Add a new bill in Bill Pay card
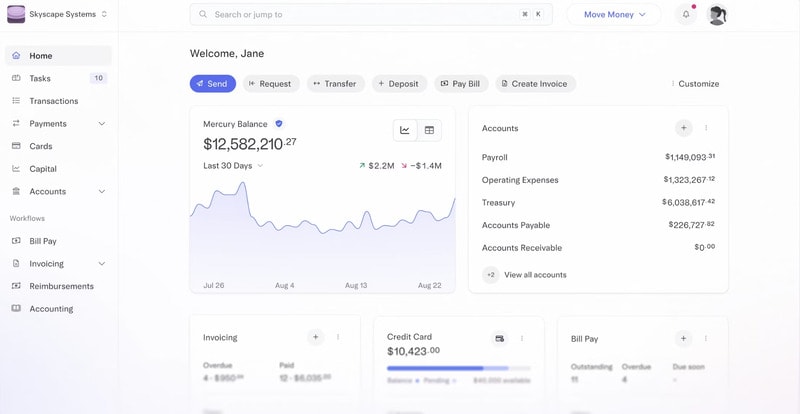 tap(683, 338)
